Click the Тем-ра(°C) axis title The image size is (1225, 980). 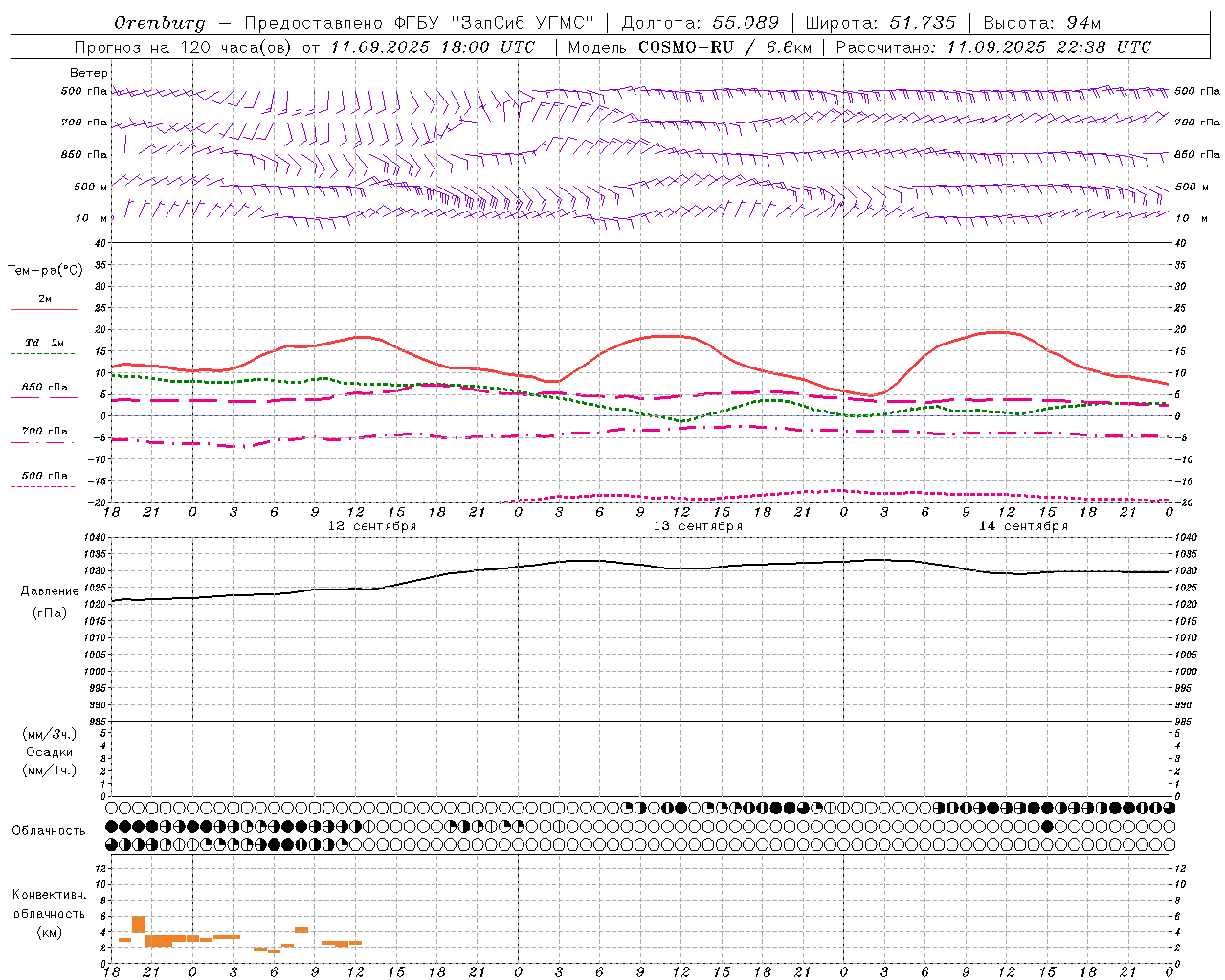pos(45,271)
